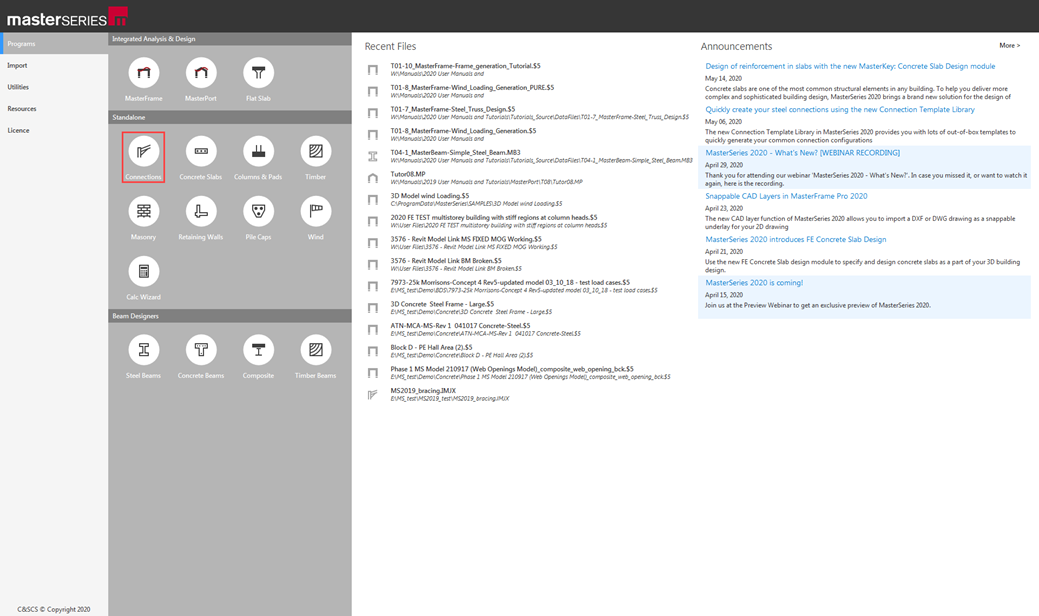The width and height of the screenshot is (1039, 616).
Task: Launch the Pile Caps module
Action: pos(258,212)
